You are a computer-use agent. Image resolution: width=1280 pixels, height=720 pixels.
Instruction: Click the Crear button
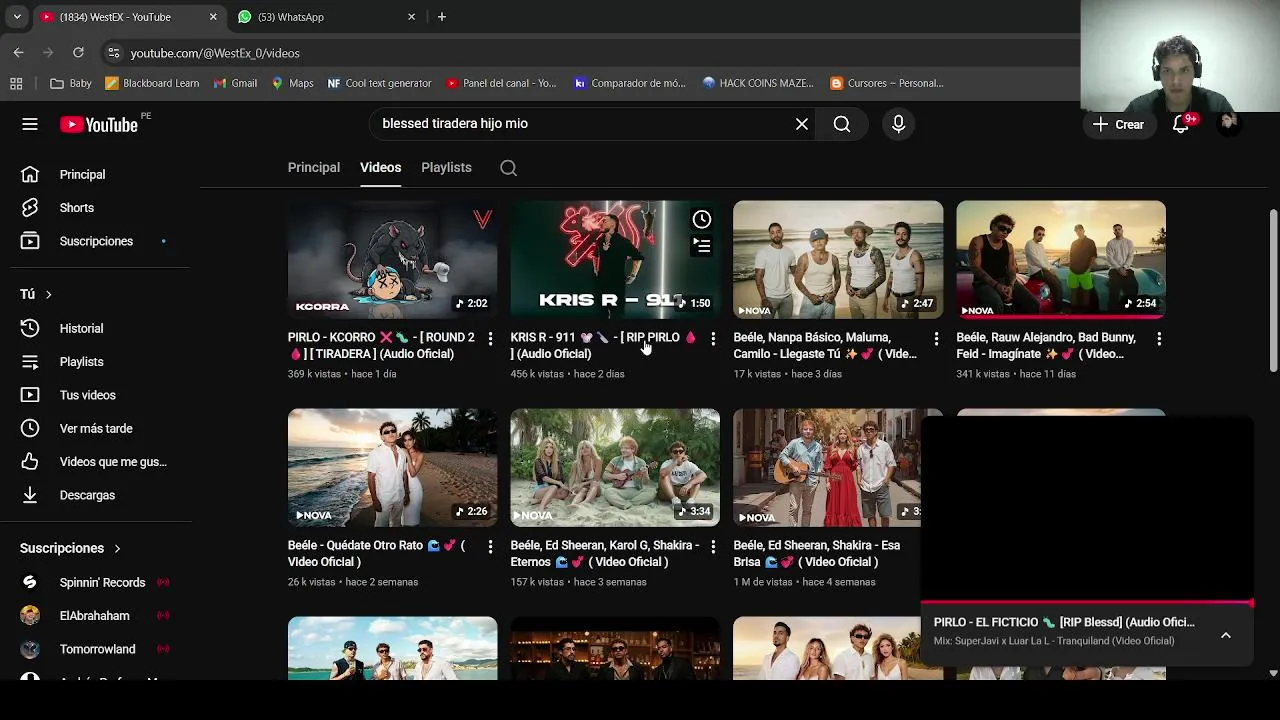click(x=1119, y=124)
